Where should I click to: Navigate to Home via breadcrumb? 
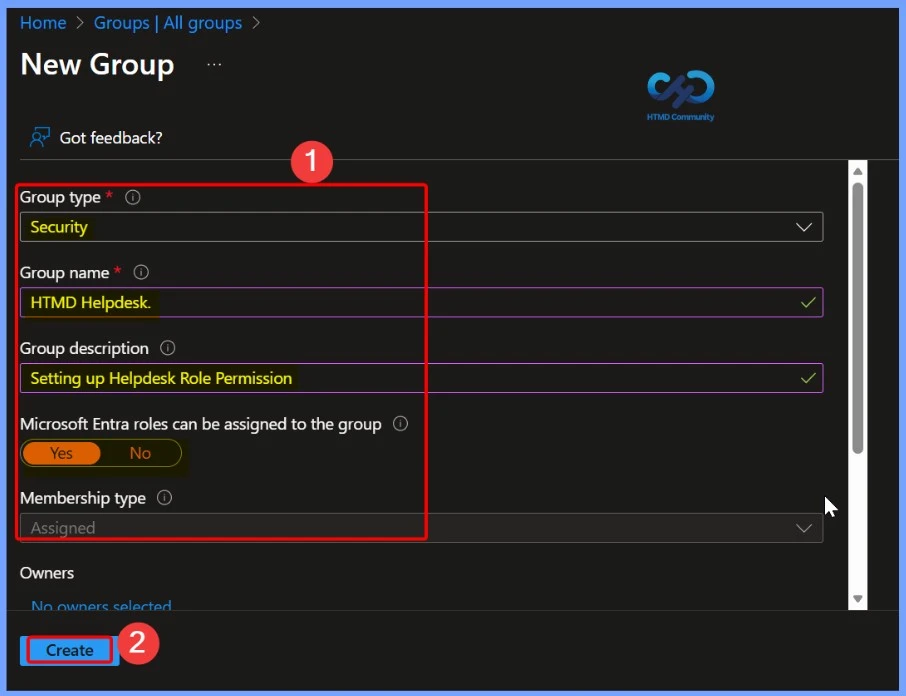43,22
